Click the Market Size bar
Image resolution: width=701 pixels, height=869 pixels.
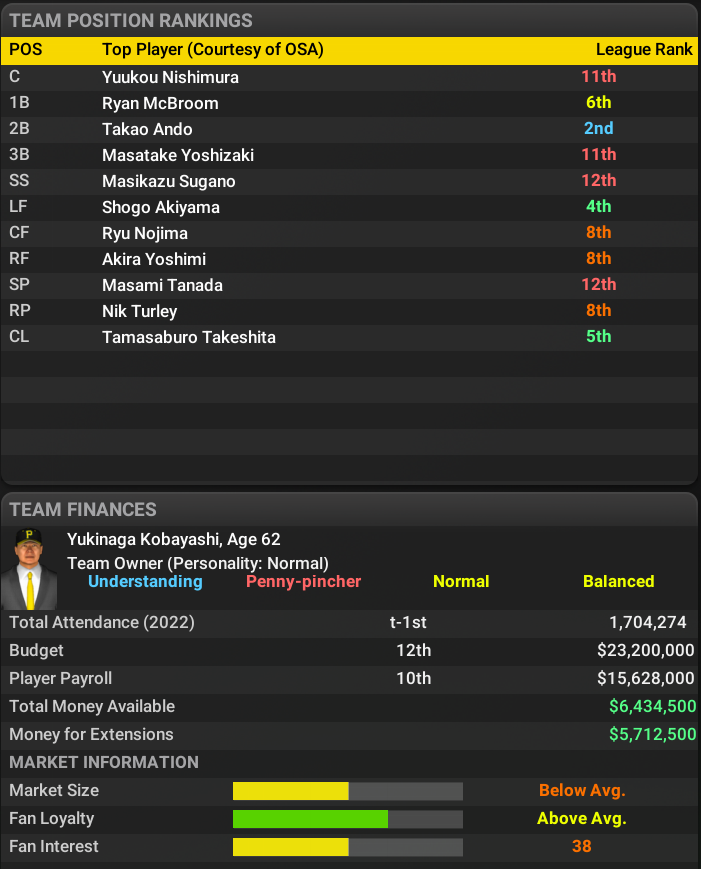(347, 791)
